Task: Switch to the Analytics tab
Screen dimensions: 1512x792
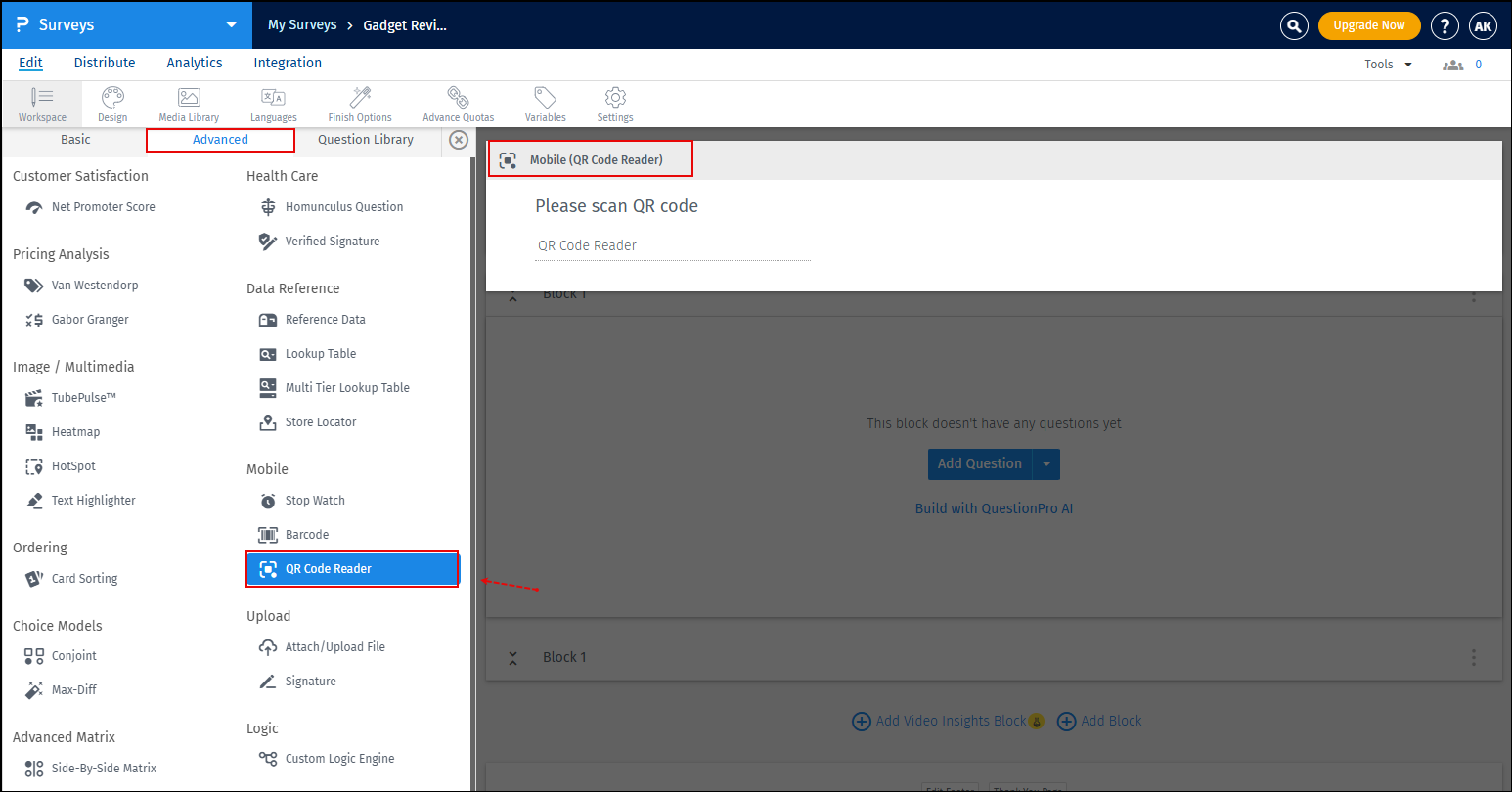Action: pos(194,62)
